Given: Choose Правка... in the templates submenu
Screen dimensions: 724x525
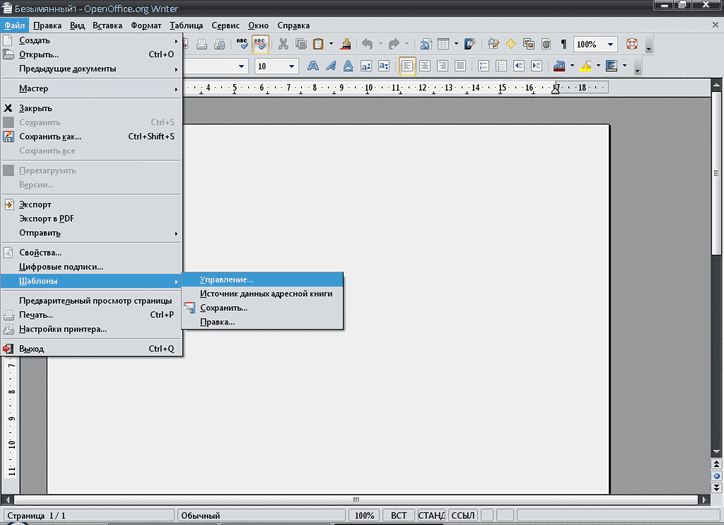Looking at the screenshot, I should [262, 322].
